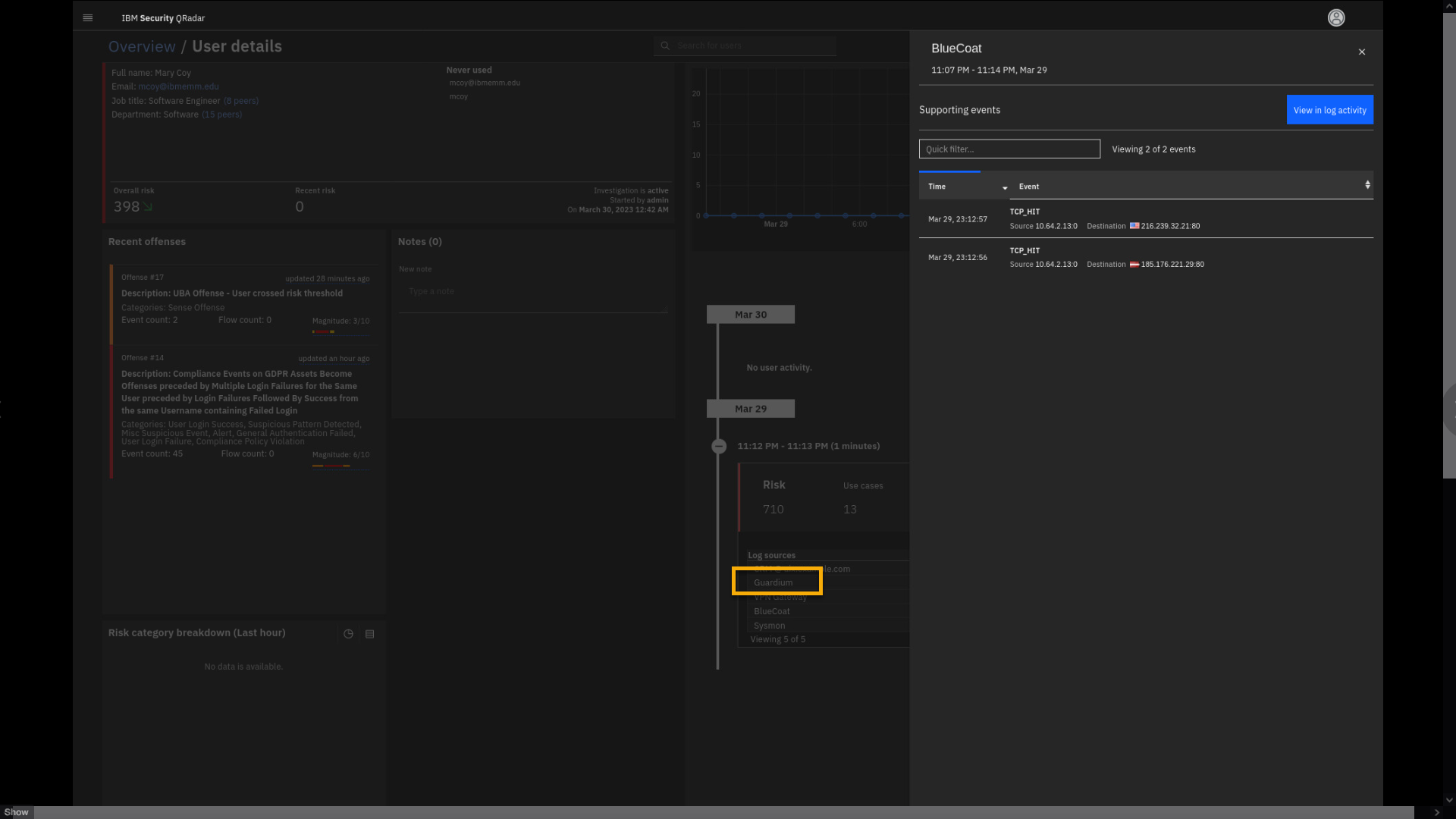Click the user search magnifier icon
The width and height of the screenshot is (1456, 819).
(665, 45)
